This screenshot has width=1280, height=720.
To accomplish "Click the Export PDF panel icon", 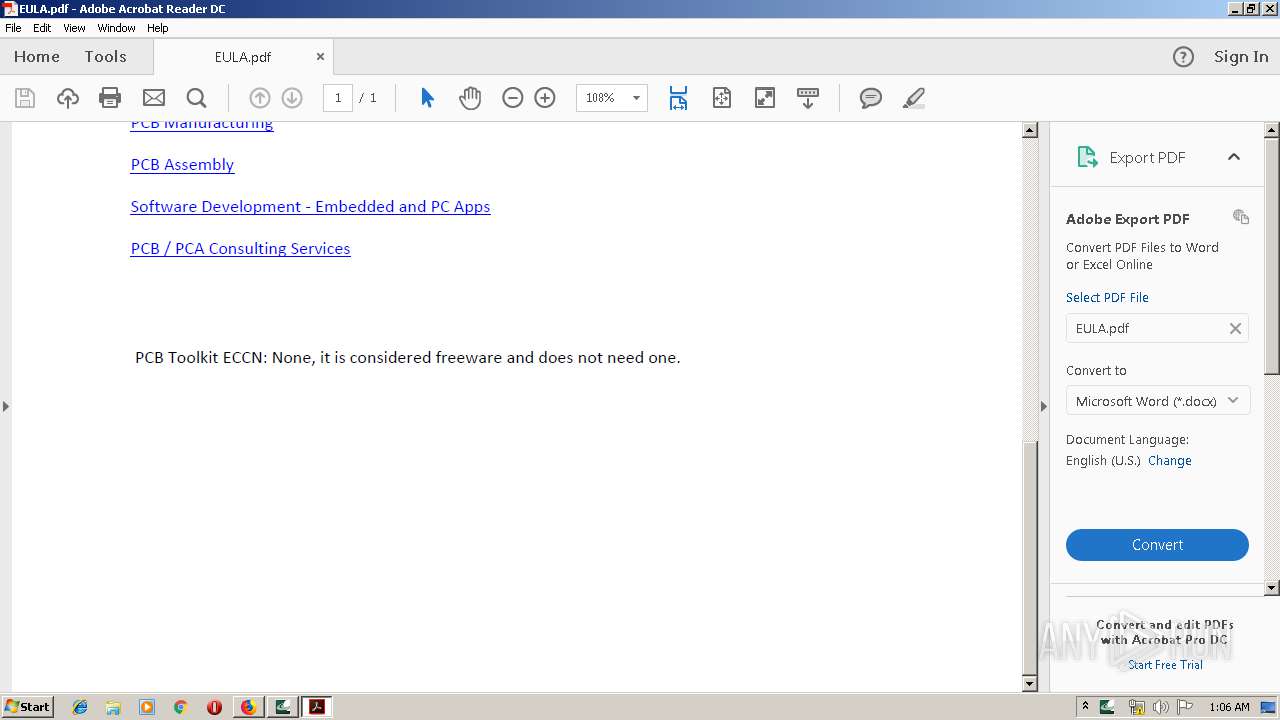I will coord(1087,157).
